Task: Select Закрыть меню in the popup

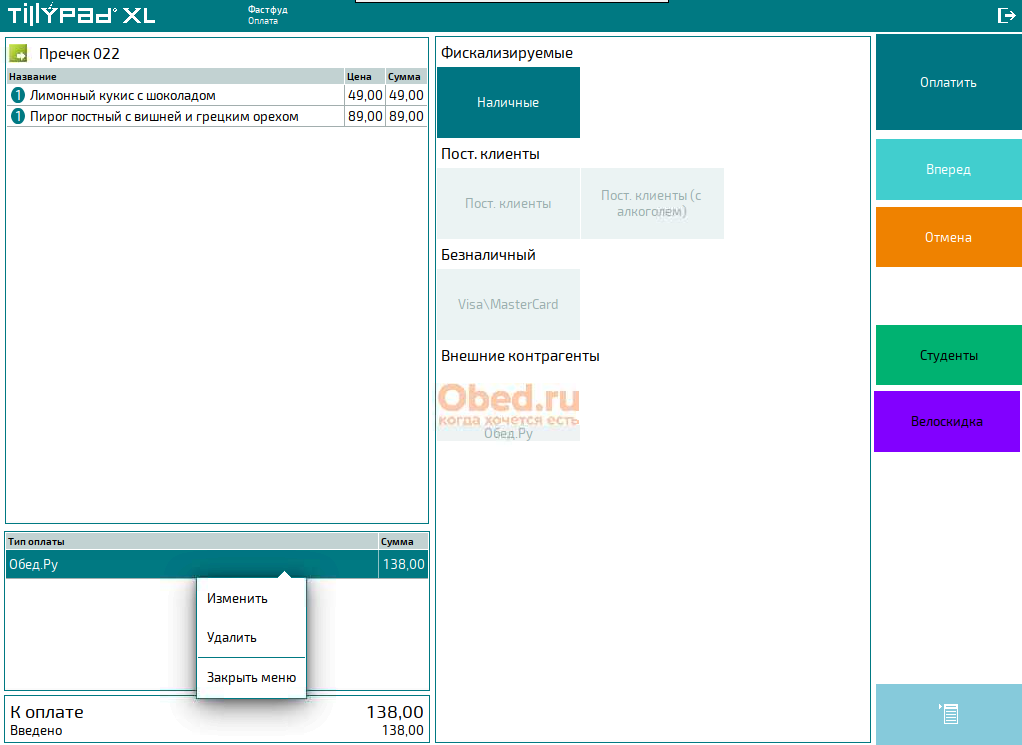Action: pos(251,677)
